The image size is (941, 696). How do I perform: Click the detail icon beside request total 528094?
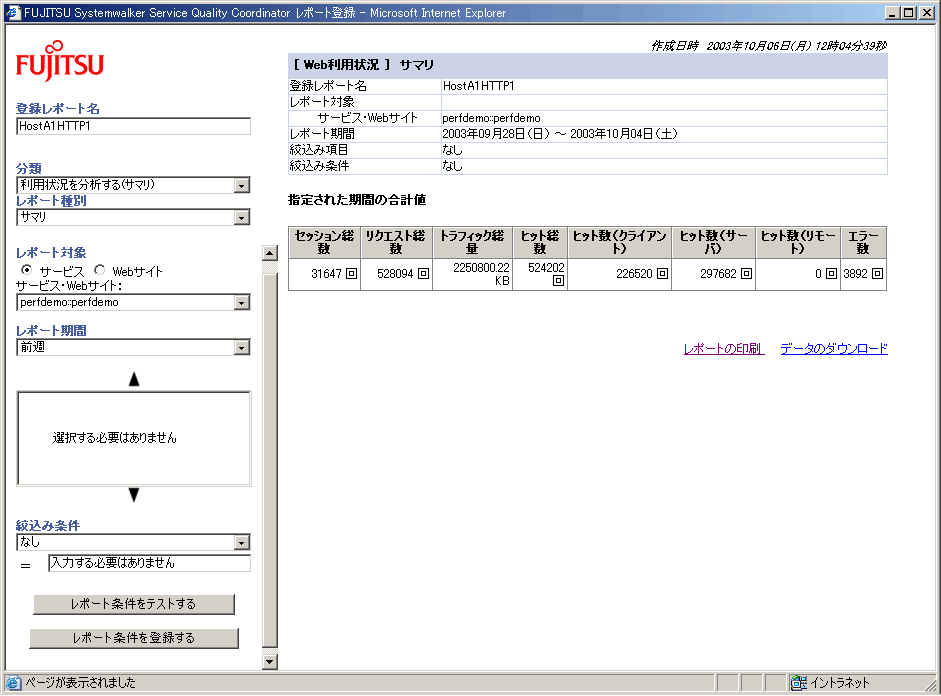423,274
